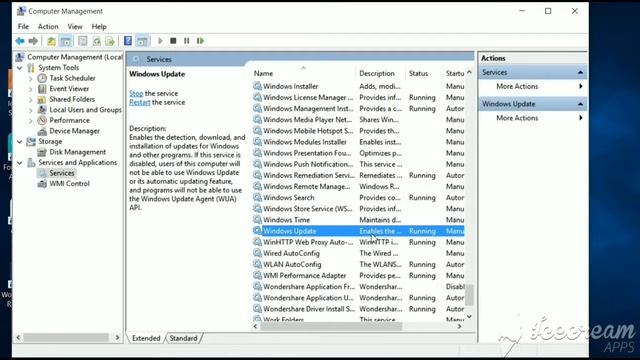This screenshot has height=360, width=640.
Task: Collapse the Storage node
Action: coord(20,142)
